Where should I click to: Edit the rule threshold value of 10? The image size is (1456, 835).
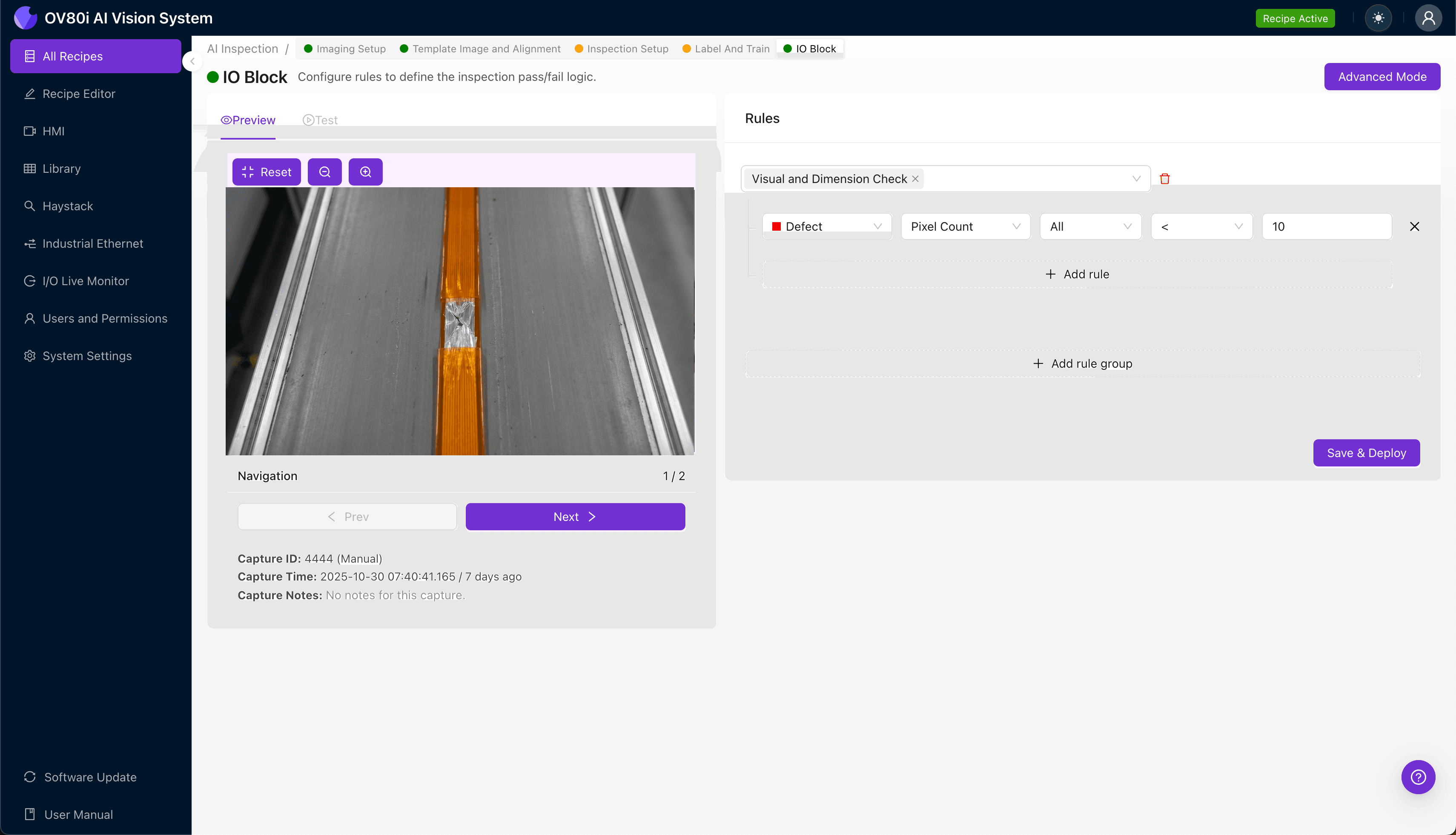1326,226
